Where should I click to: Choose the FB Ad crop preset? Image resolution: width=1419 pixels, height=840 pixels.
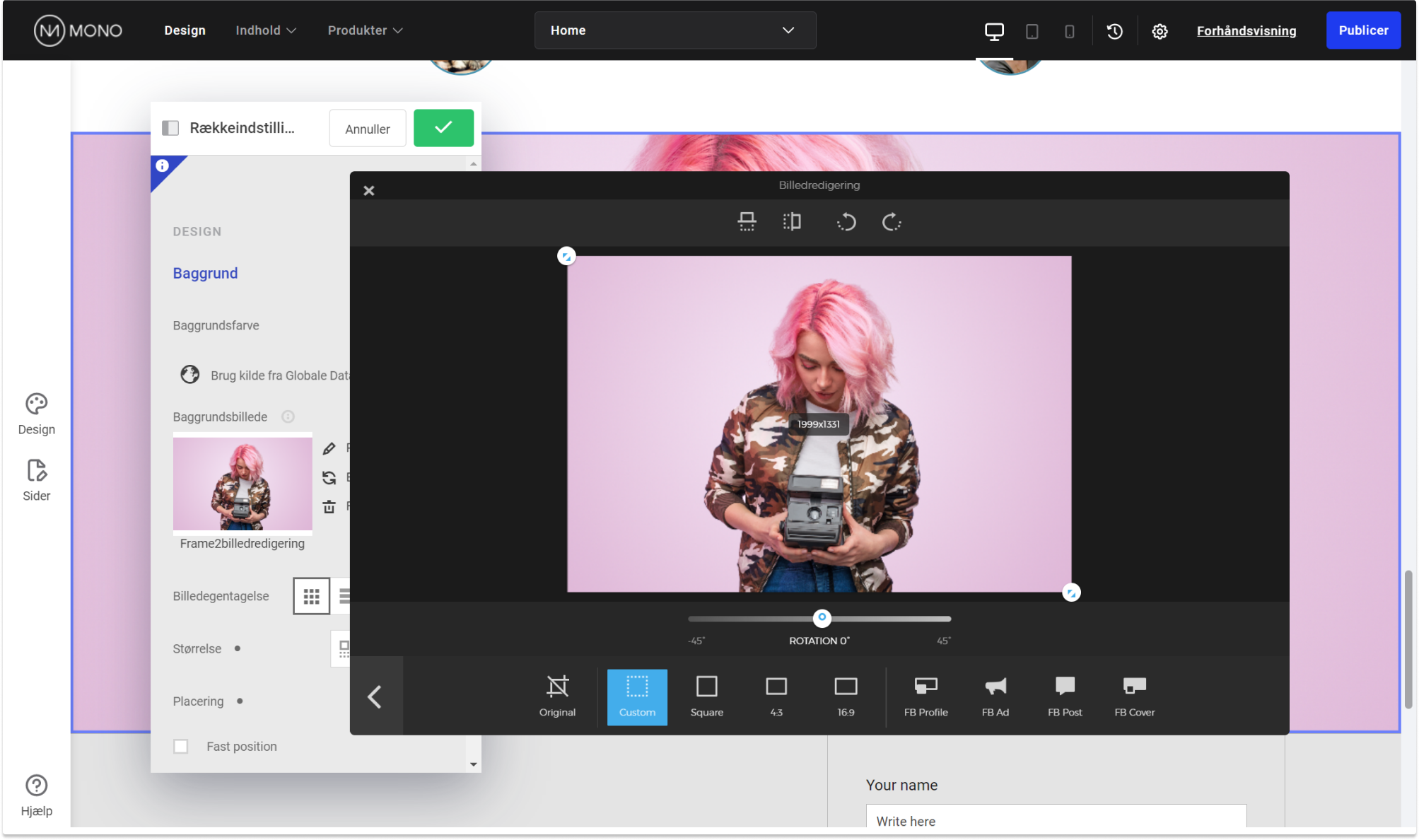[995, 696]
